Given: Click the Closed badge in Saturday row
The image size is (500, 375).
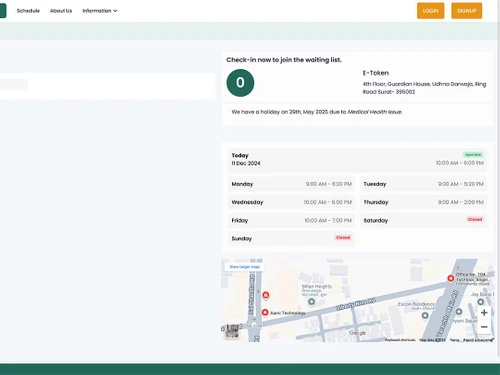Looking at the screenshot, I should [475, 219].
